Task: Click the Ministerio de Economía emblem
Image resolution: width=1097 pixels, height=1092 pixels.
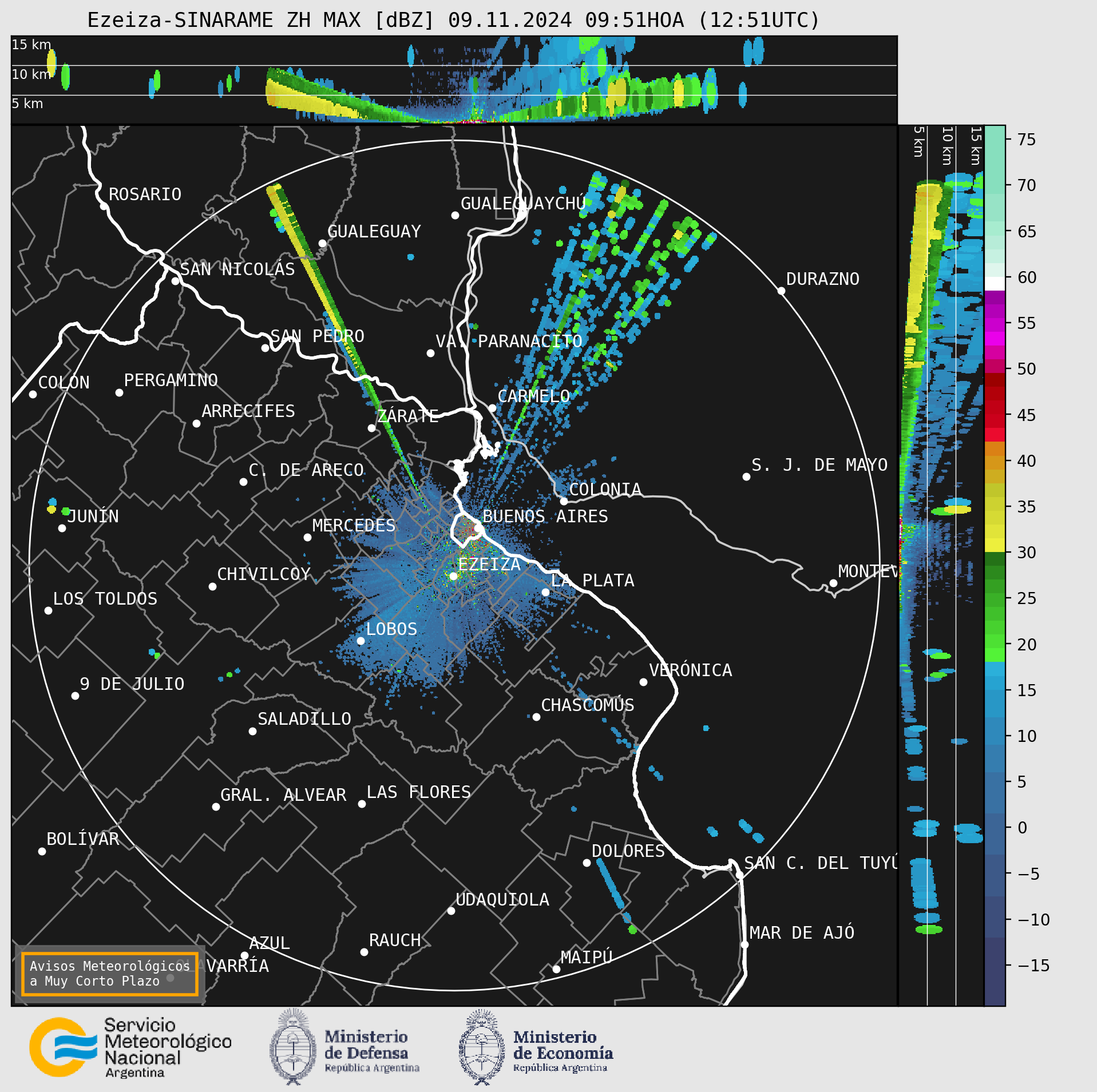Action: pyautogui.click(x=482, y=1047)
